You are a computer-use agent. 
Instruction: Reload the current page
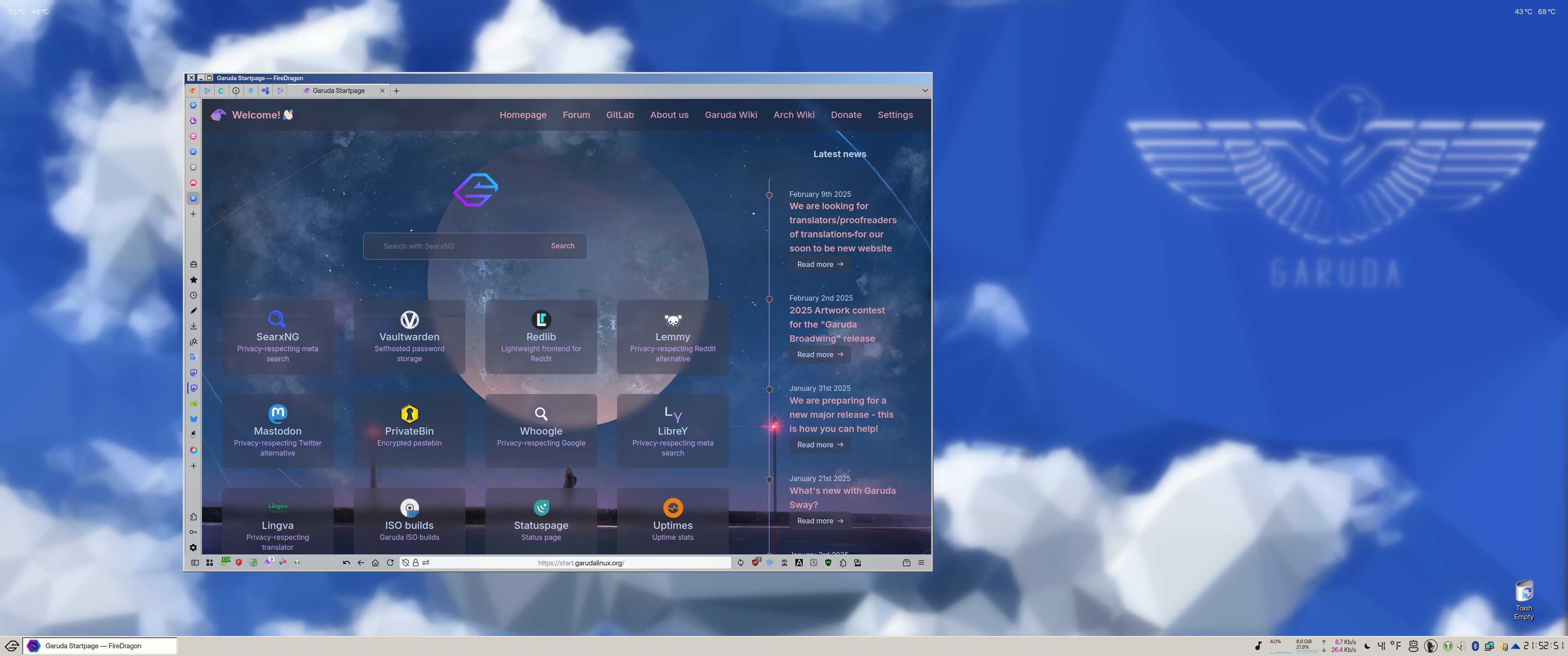[x=390, y=563]
